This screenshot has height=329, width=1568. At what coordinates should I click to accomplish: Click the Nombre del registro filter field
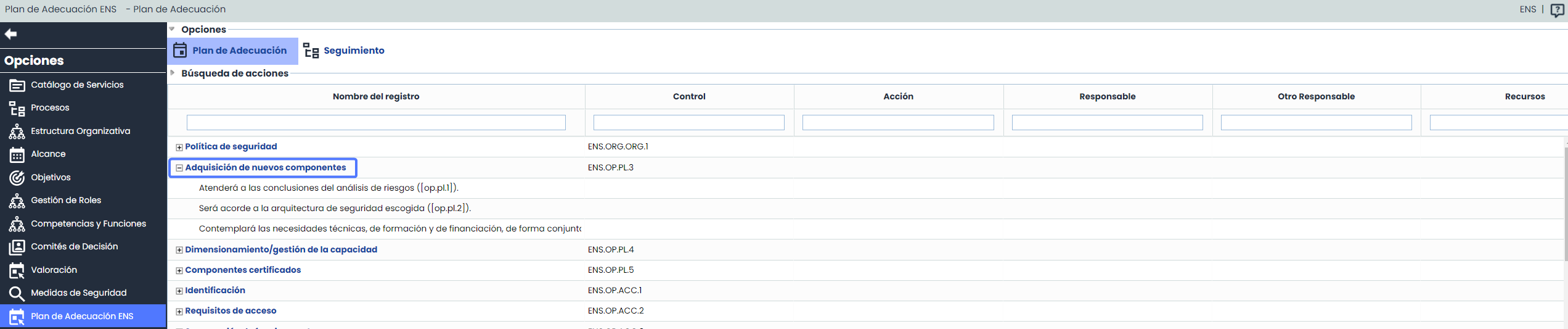coord(375,122)
